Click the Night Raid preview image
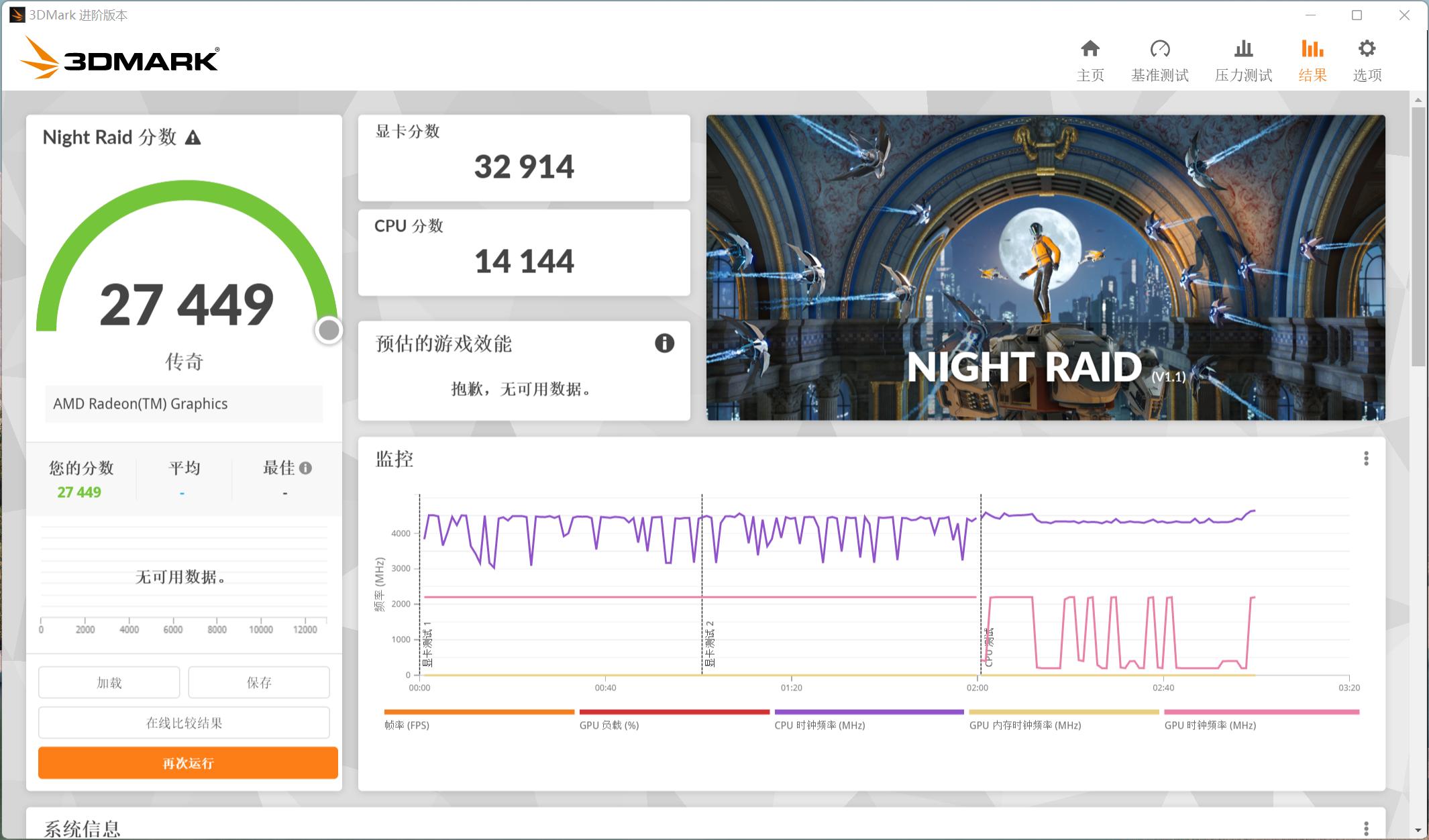This screenshot has height=840, width=1429. coord(1045,268)
